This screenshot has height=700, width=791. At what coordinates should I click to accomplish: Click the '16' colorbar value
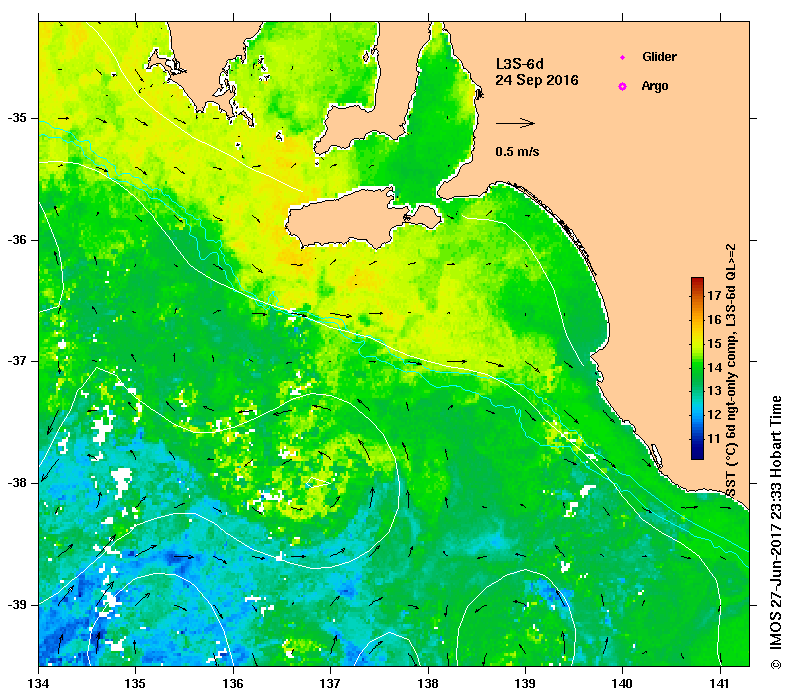coord(714,319)
